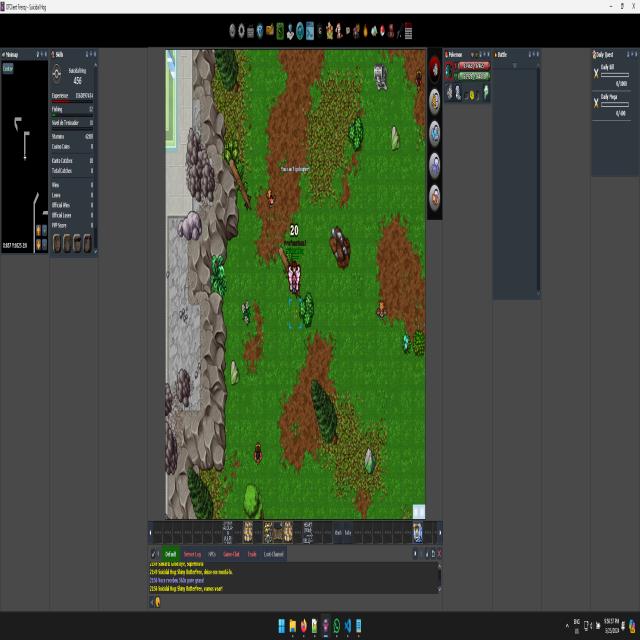Click the PVP Score row in Skills
Screen dimensions: 640x640
click(72, 225)
